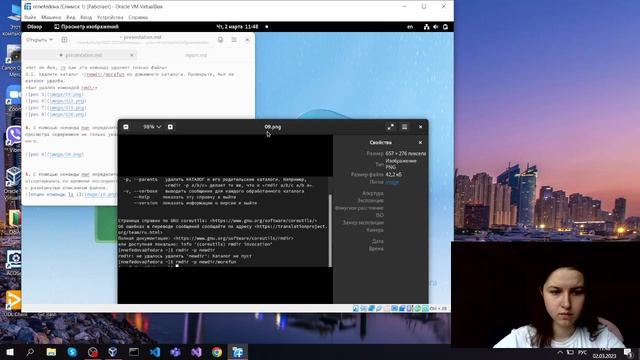
Task: Open VirtualBox cube icon in taskbar
Action: pos(113,352)
